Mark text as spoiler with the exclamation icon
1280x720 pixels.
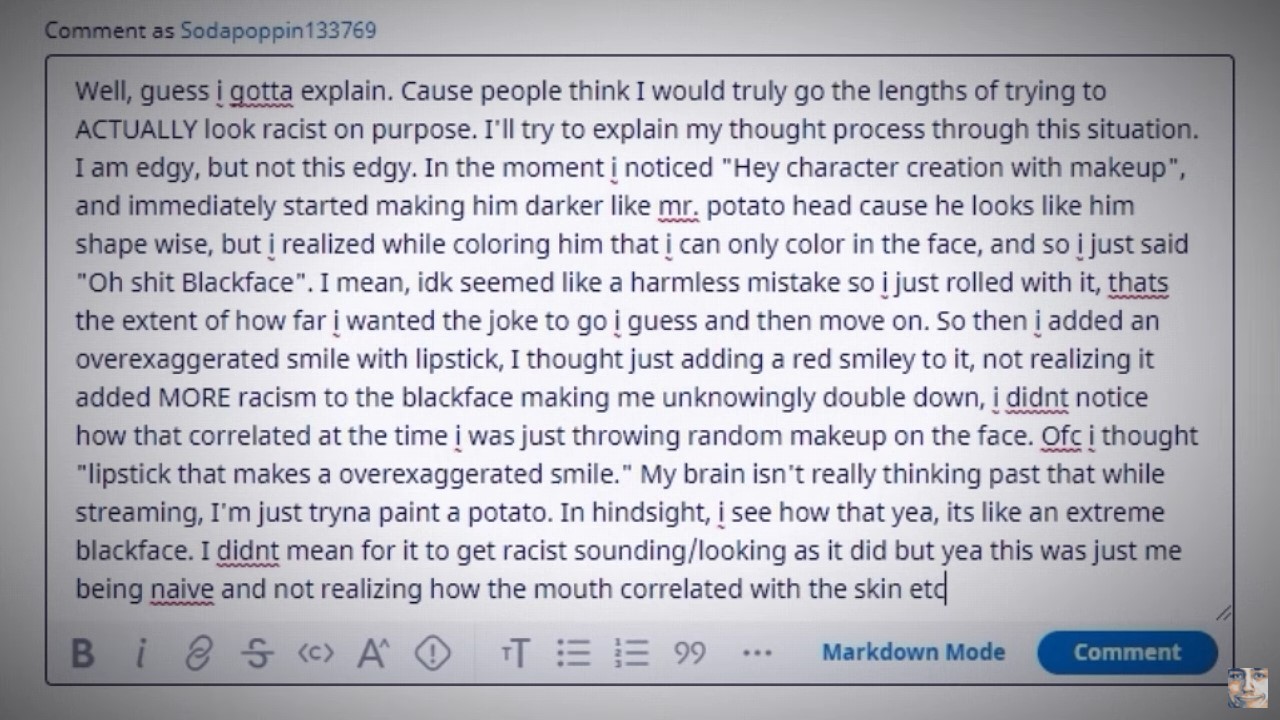[x=432, y=654]
